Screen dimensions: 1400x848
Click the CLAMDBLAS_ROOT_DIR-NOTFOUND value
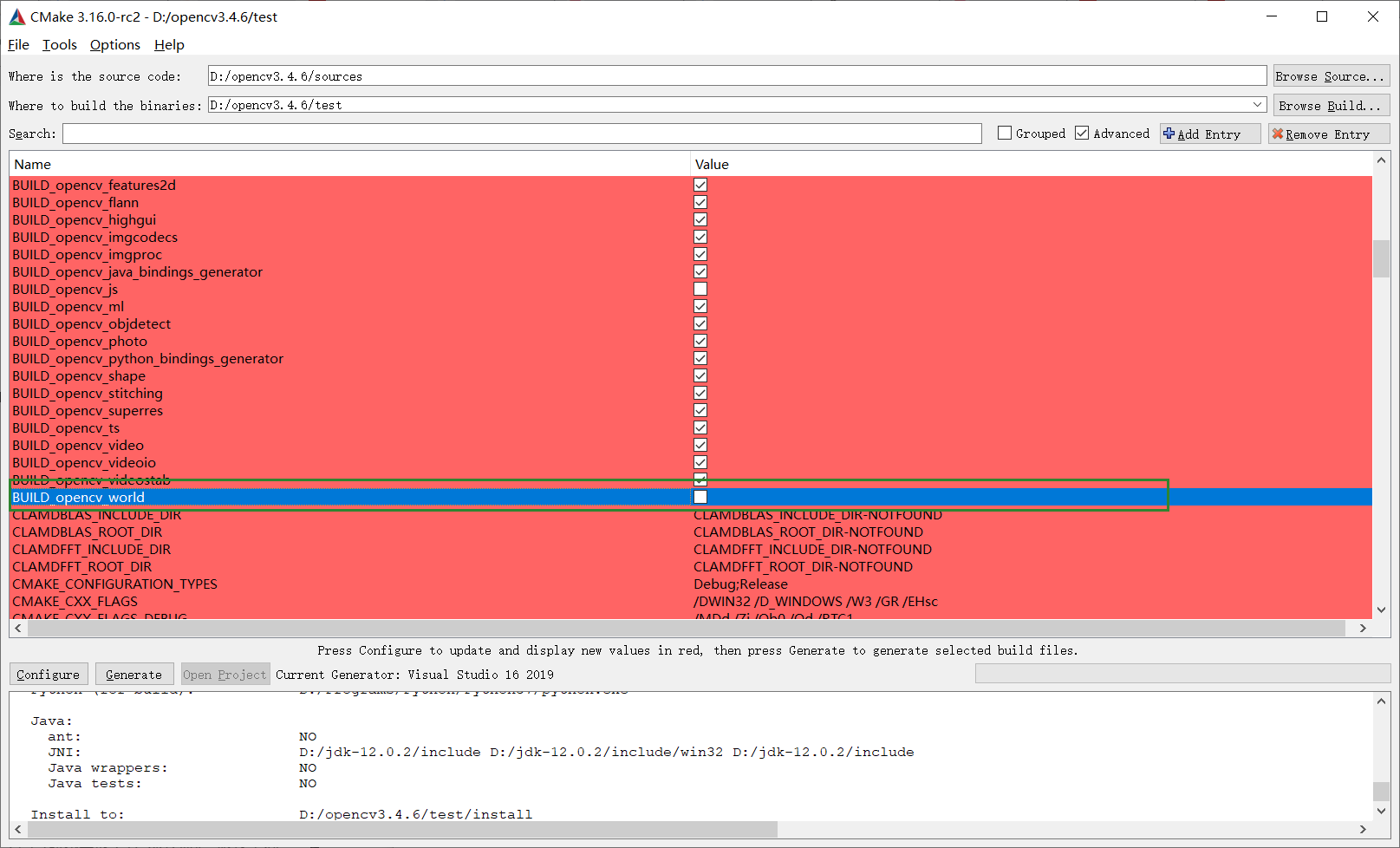point(808,532)
